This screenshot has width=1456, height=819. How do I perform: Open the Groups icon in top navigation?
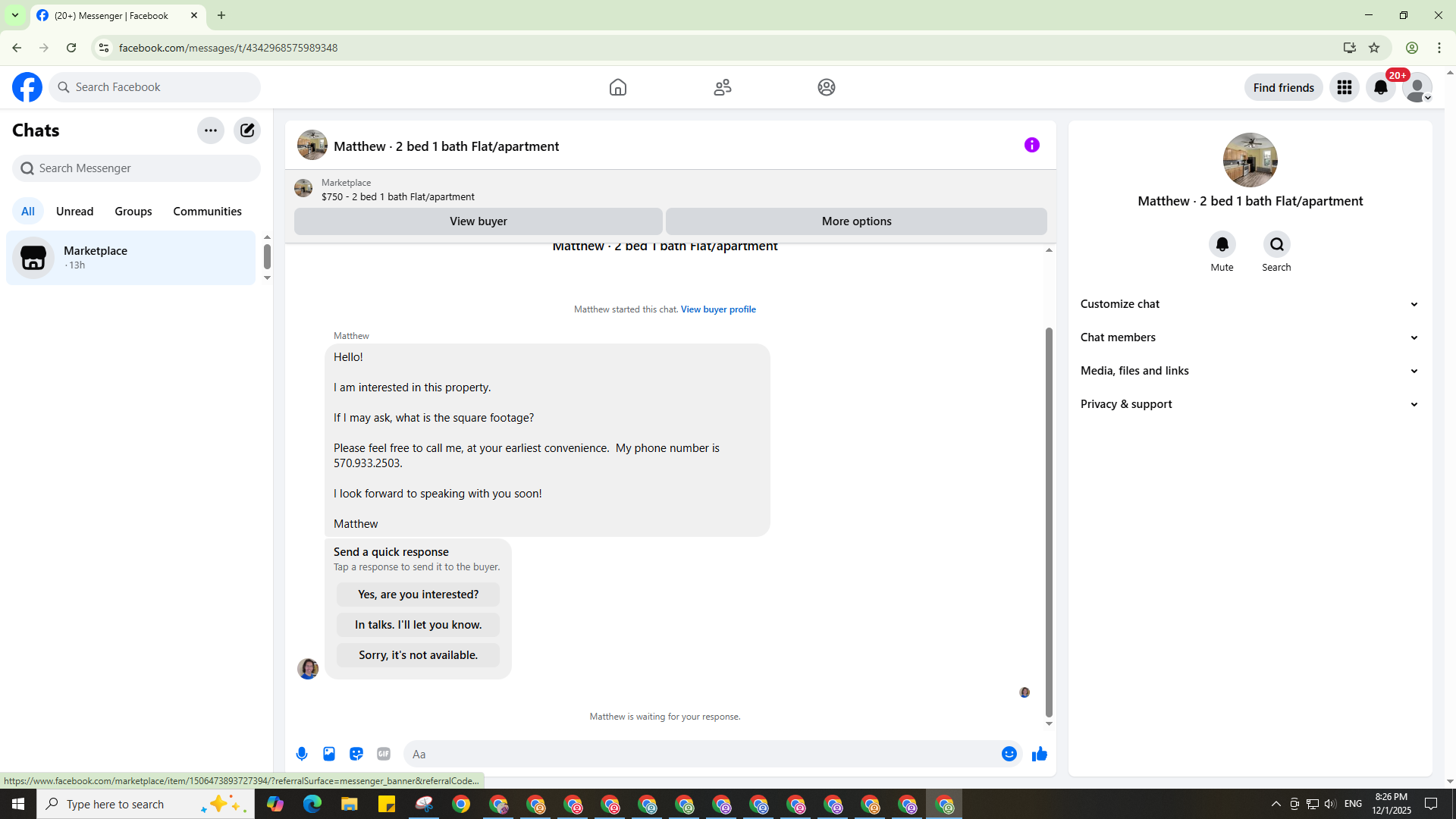pyautogui.click(x=827, y=87)
